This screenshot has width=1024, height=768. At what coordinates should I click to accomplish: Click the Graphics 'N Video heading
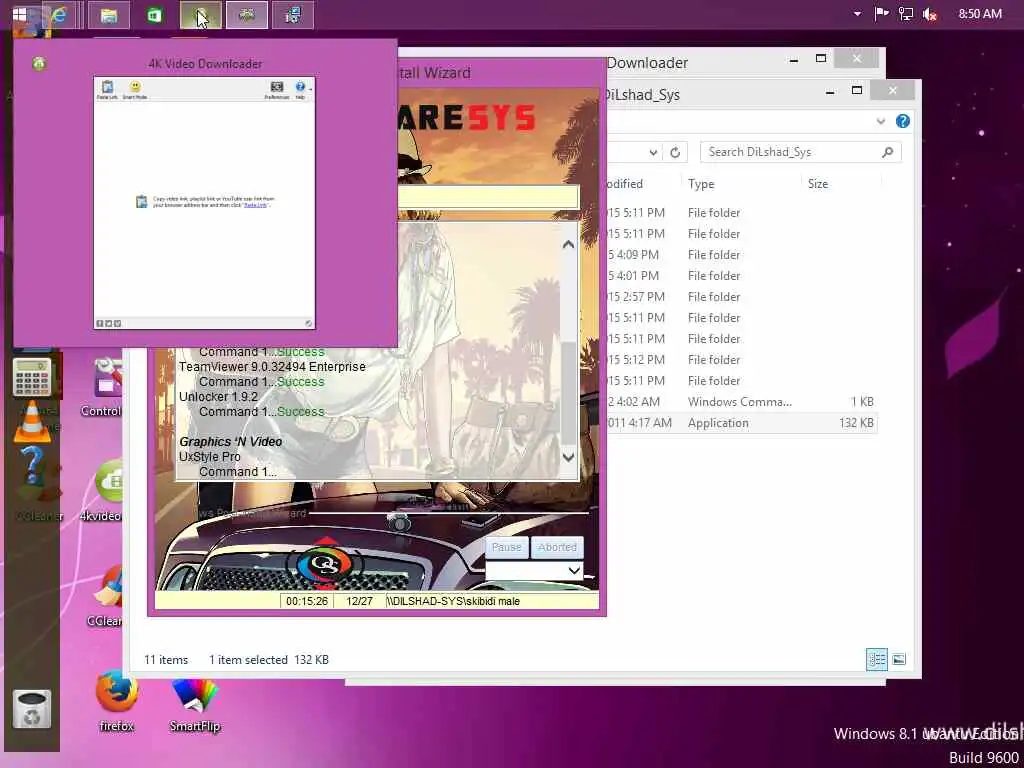(x=231, y=441)
